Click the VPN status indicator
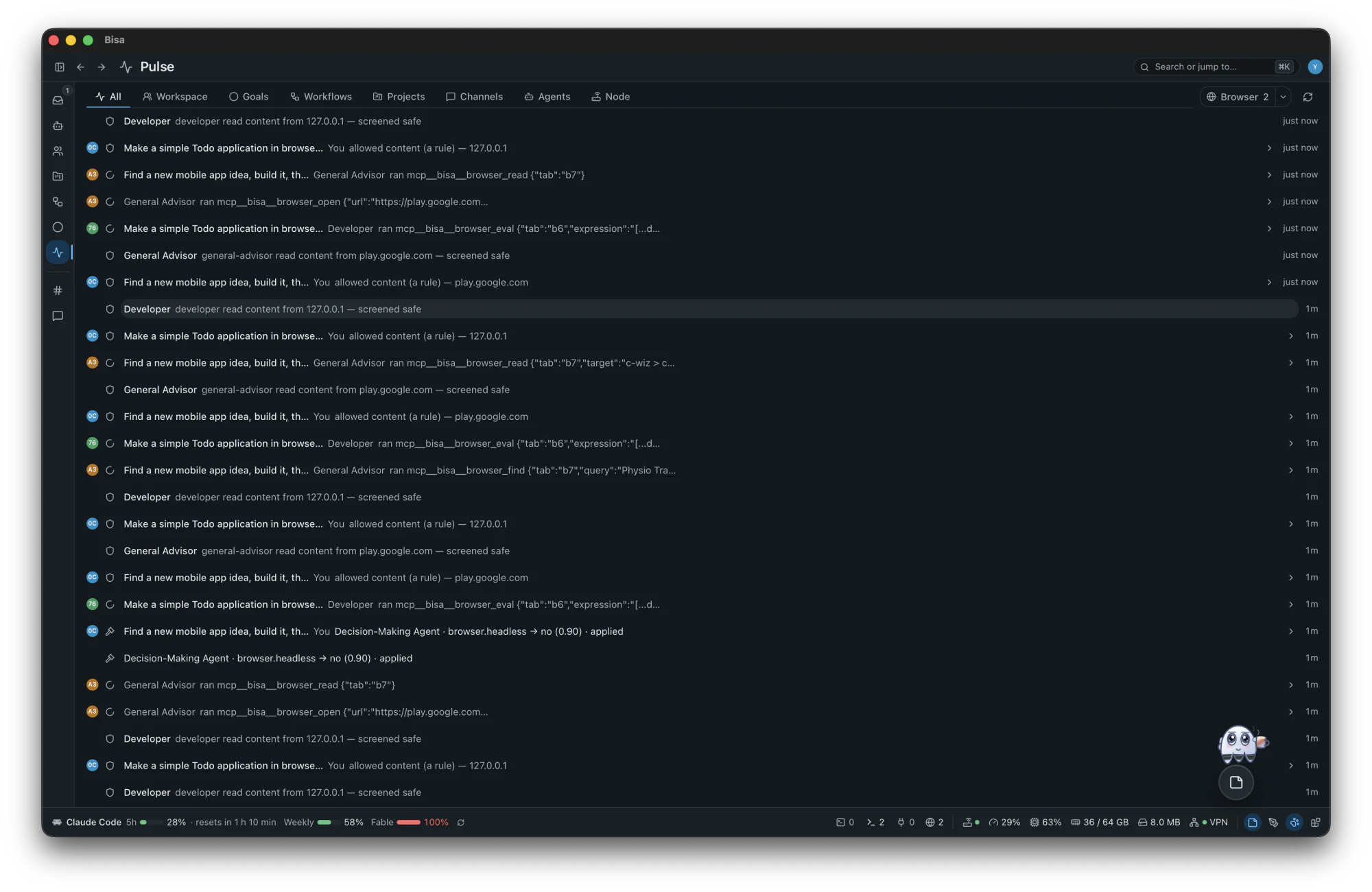Viewport: 1372px width, 892px height. click(x=1209, y=822)
